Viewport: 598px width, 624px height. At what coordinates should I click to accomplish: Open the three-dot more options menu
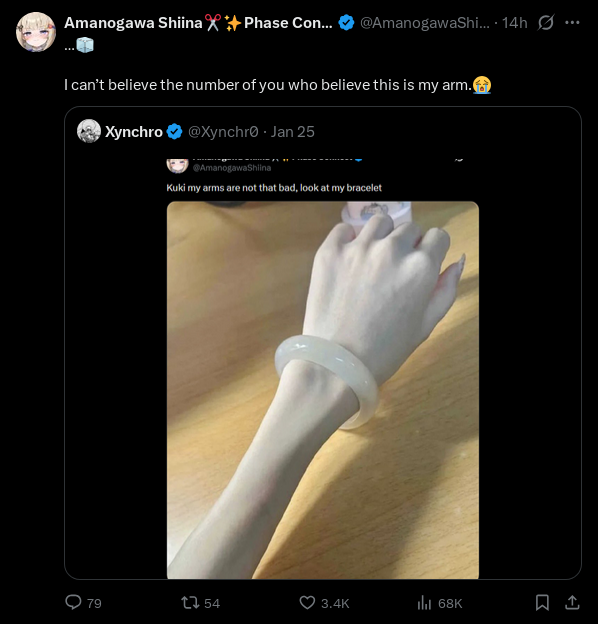(x=572, y=23)
